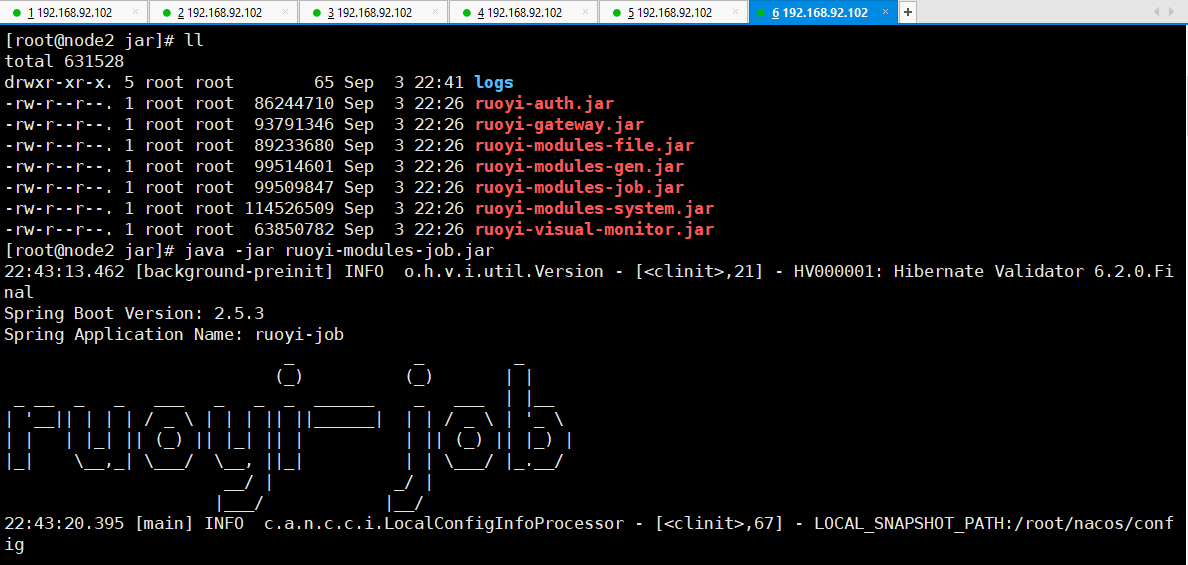Click the timestamp 22:43:20.395
This screenshot has height=565, width=1188.
pos(64,523)
